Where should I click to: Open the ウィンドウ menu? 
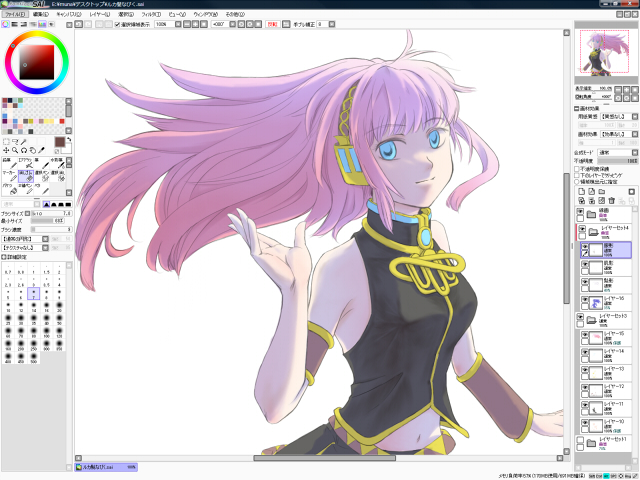point(205,14)
